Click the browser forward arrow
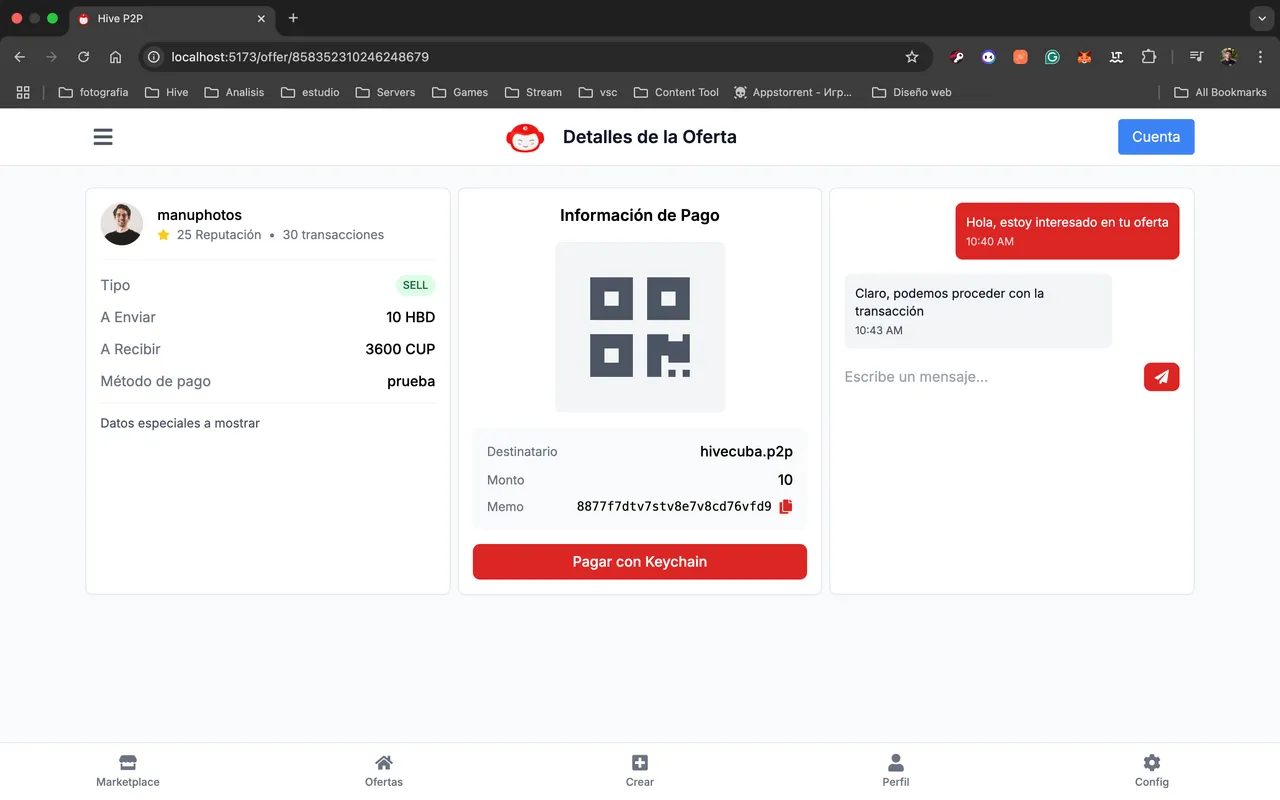Image resolution: width=1280 pixels, height=800 pixels. (52, 57)
